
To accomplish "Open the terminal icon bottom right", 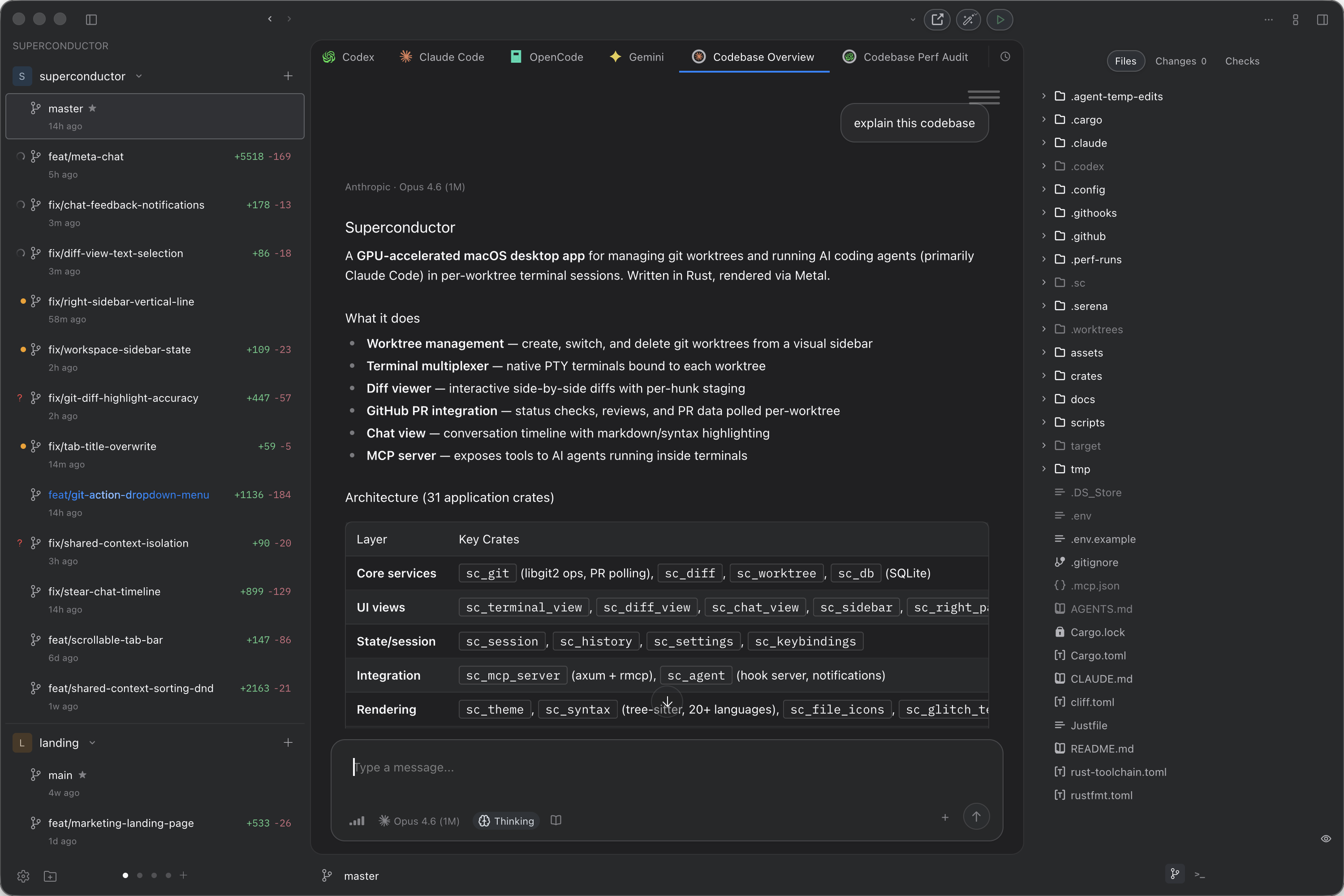I will click(1199, 874).
